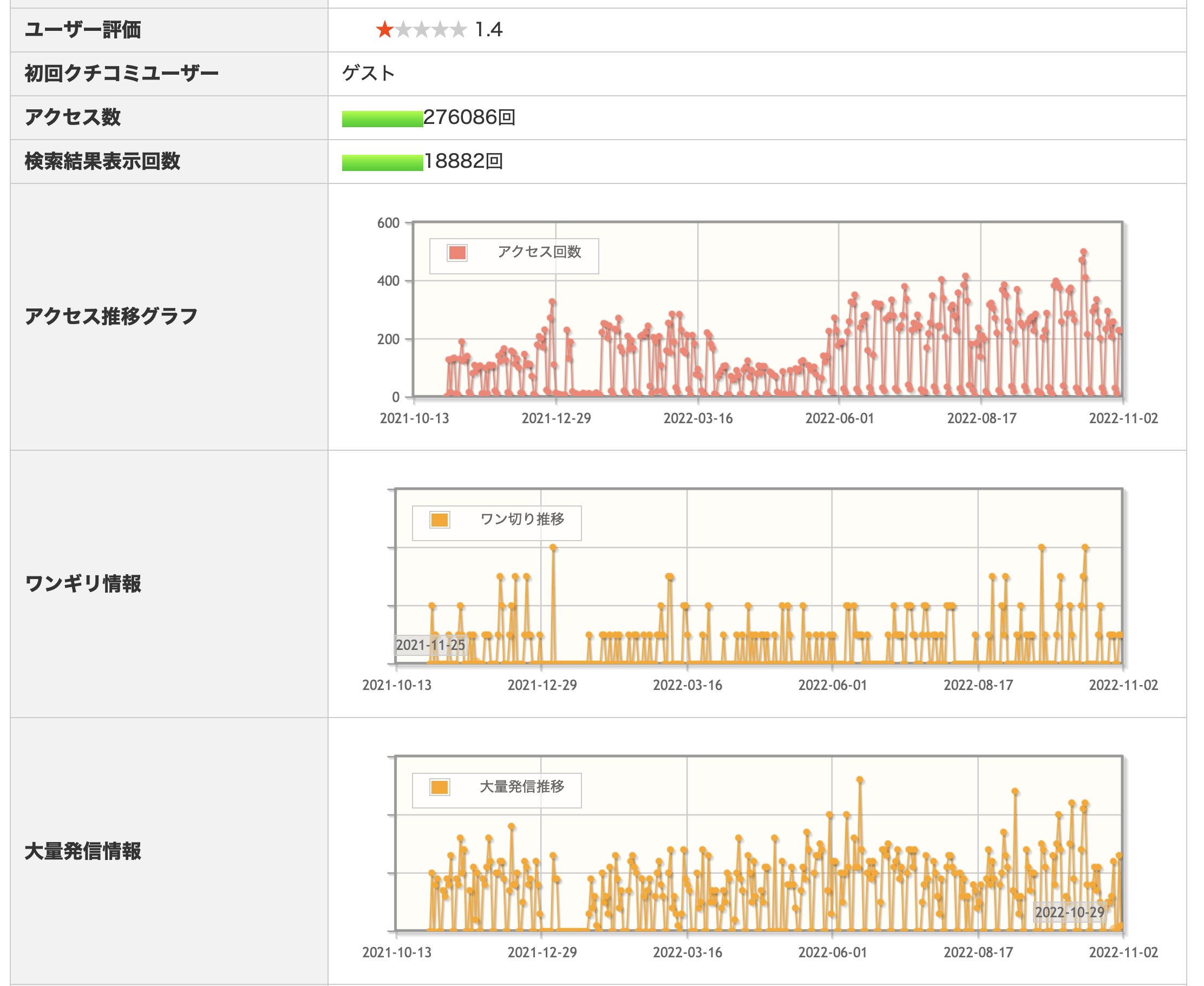
Task: Click the 18882回 search display count
Action: coord(463,161)
